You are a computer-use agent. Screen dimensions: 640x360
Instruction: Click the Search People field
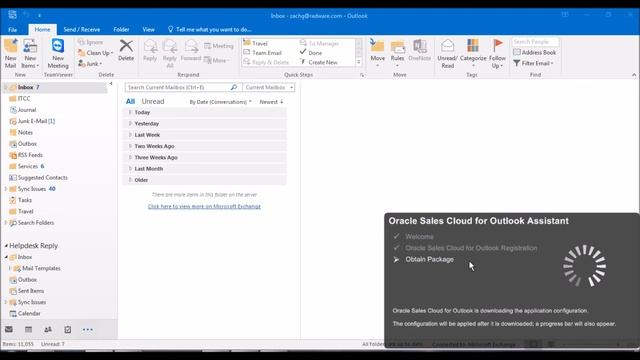point(535,42)
